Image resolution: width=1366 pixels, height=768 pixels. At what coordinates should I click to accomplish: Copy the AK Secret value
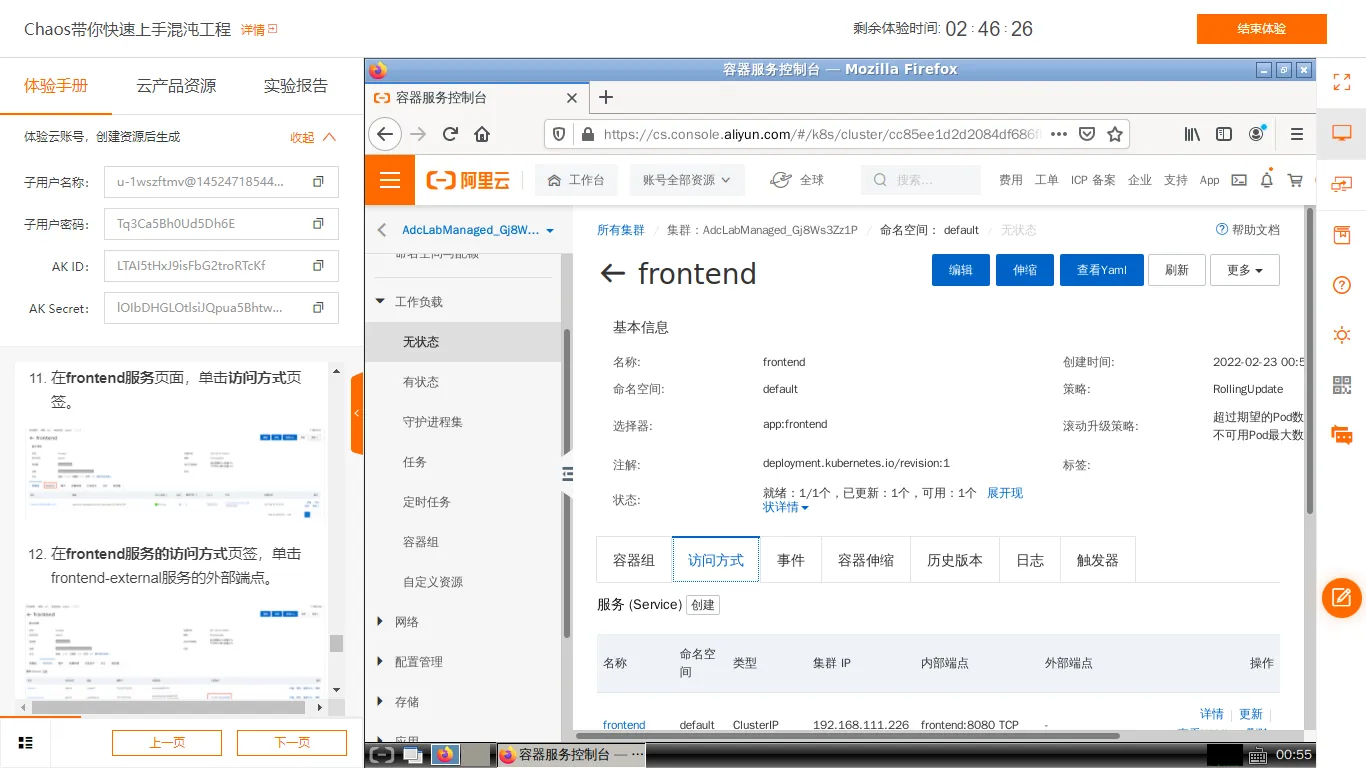(318, 308)
